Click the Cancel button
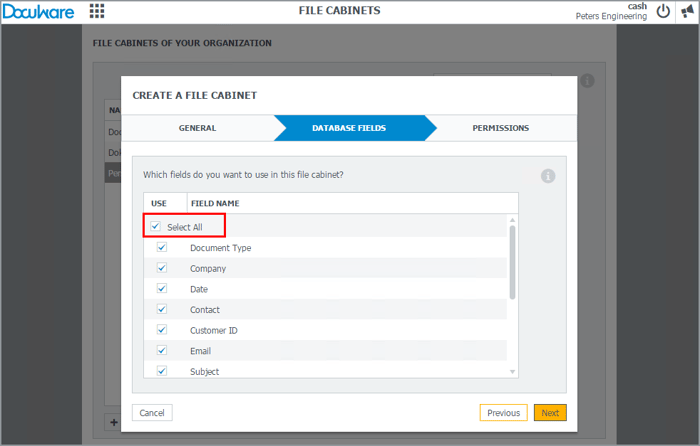Screen dimensions: 700x446 (x=152, y=413)
